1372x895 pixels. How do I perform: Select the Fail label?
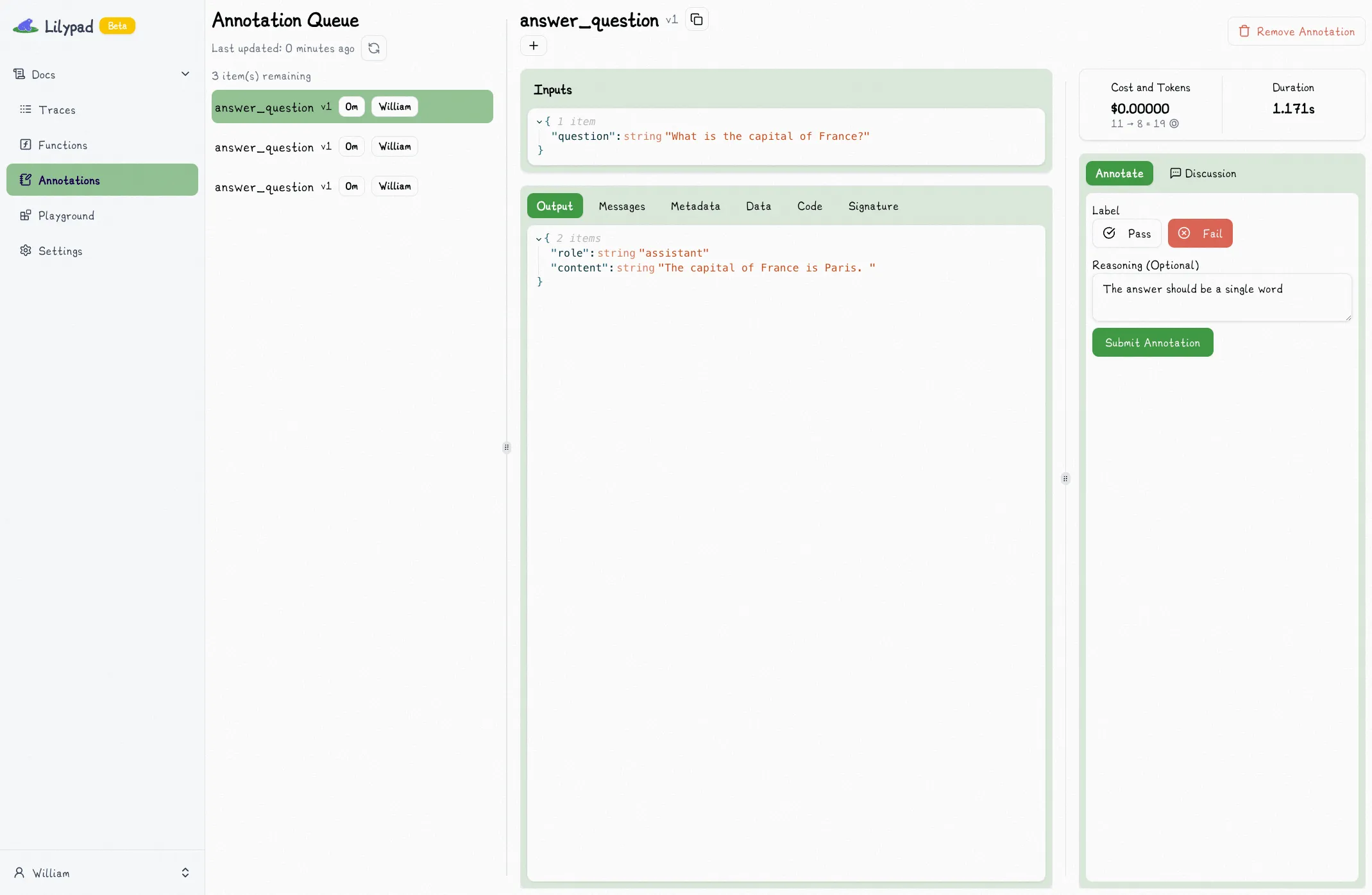[1200, 233]
